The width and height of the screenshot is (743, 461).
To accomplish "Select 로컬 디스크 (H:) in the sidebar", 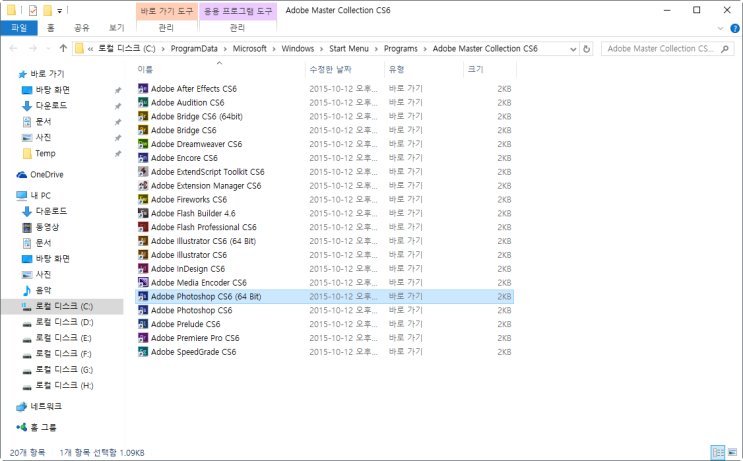I will [x=64, y=386].
